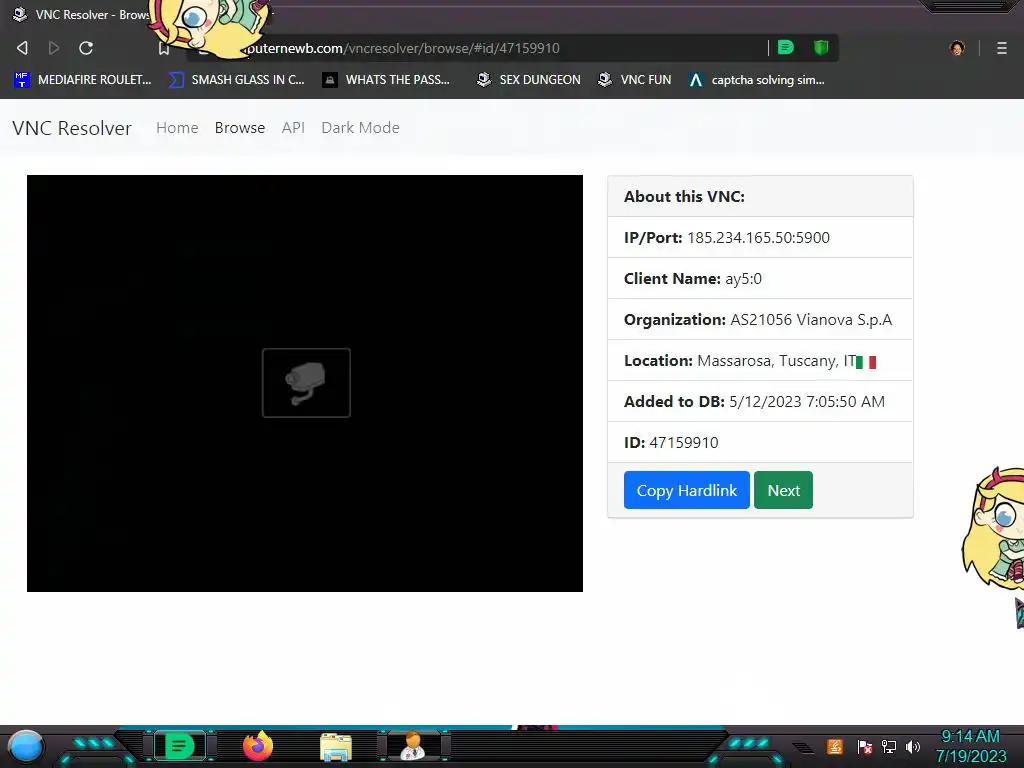The height and width of the screenshot is (768, 1024).
Task: Open the API nav item
Action: point(293,127)
